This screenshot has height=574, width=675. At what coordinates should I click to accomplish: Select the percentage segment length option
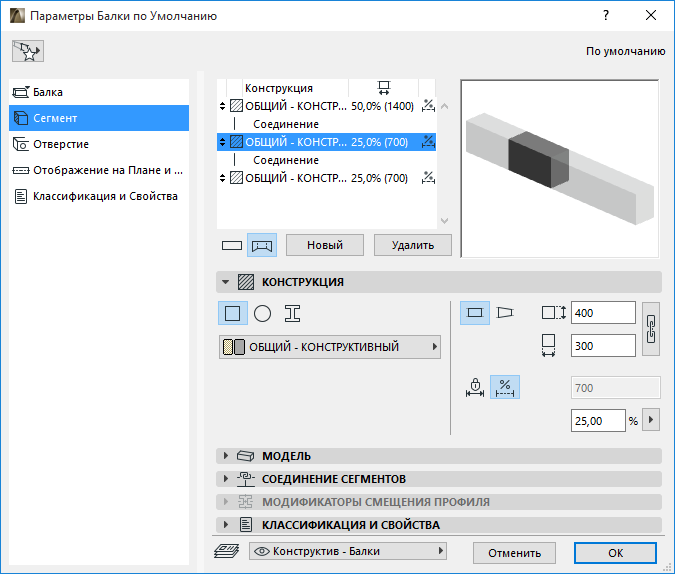point(505,387)
